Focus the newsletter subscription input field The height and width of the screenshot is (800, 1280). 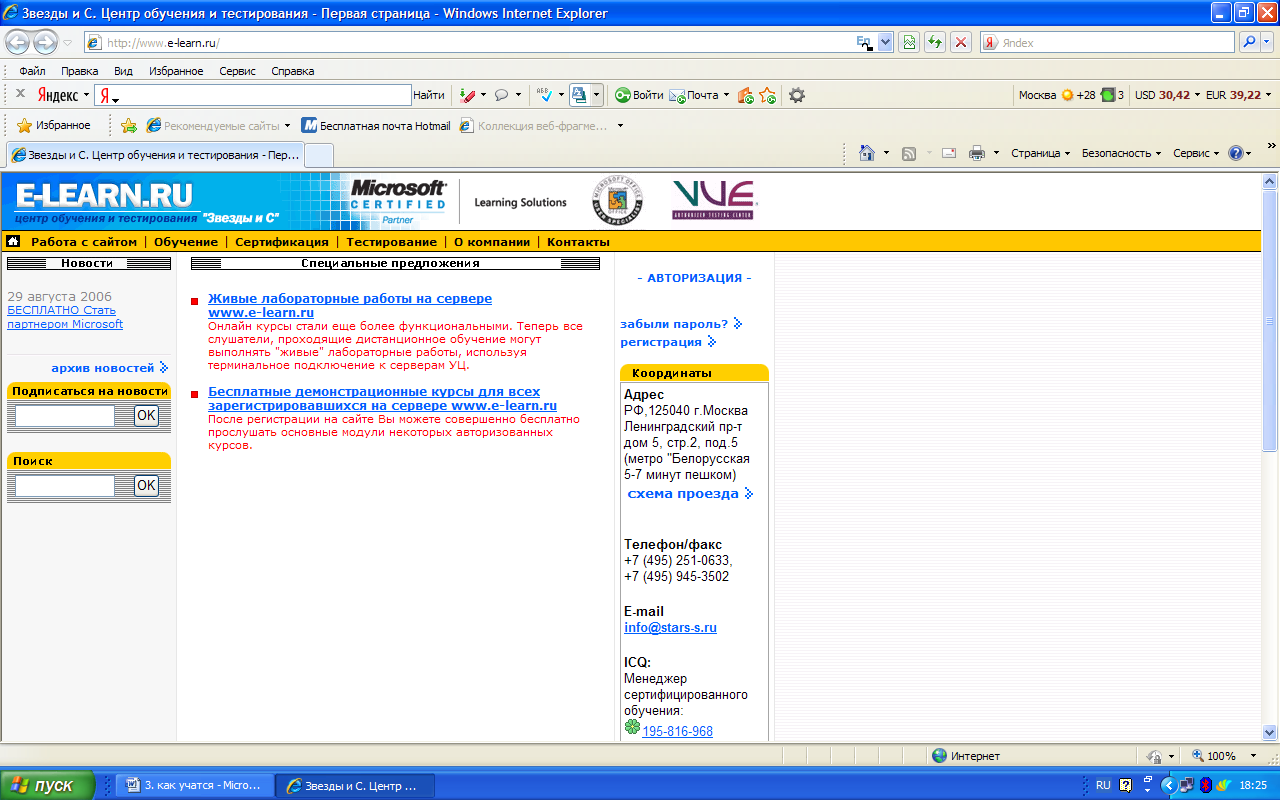click(x=65, y=416)
